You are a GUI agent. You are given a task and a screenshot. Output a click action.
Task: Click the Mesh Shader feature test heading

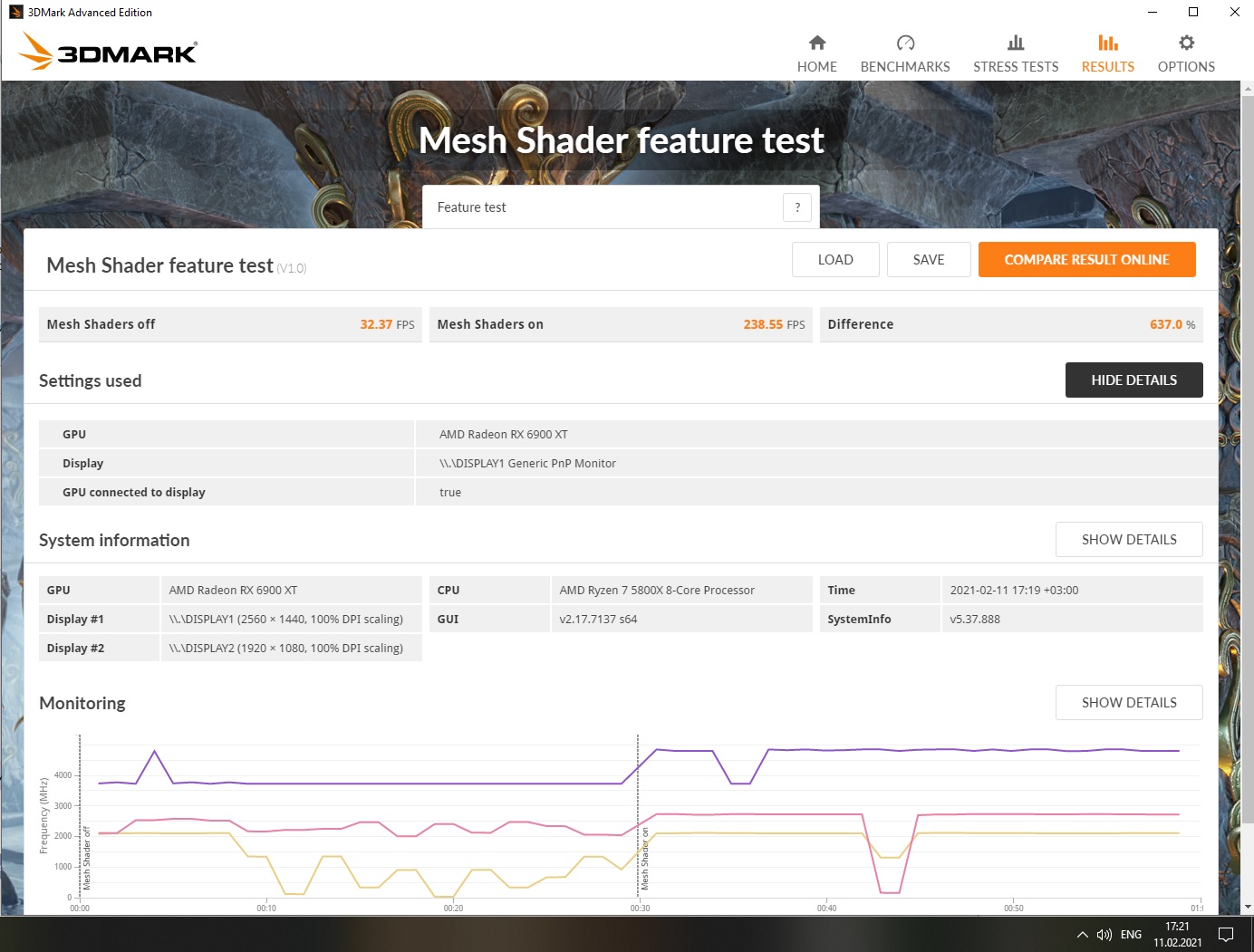(621, 140)
